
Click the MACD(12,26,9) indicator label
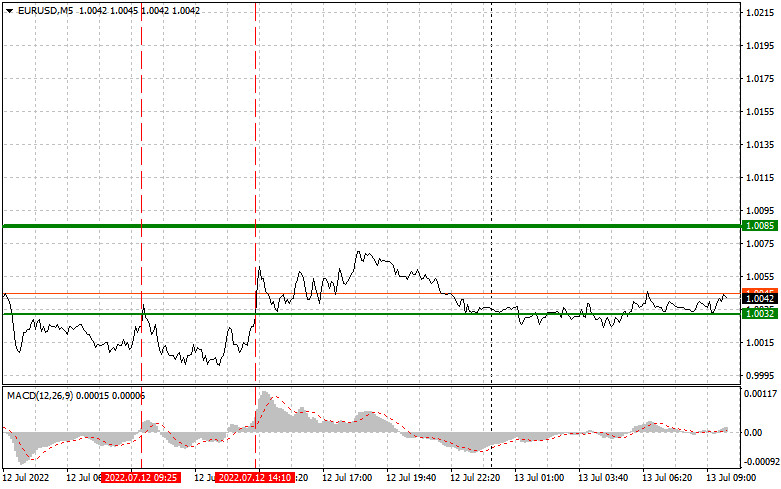coord(40,395)
